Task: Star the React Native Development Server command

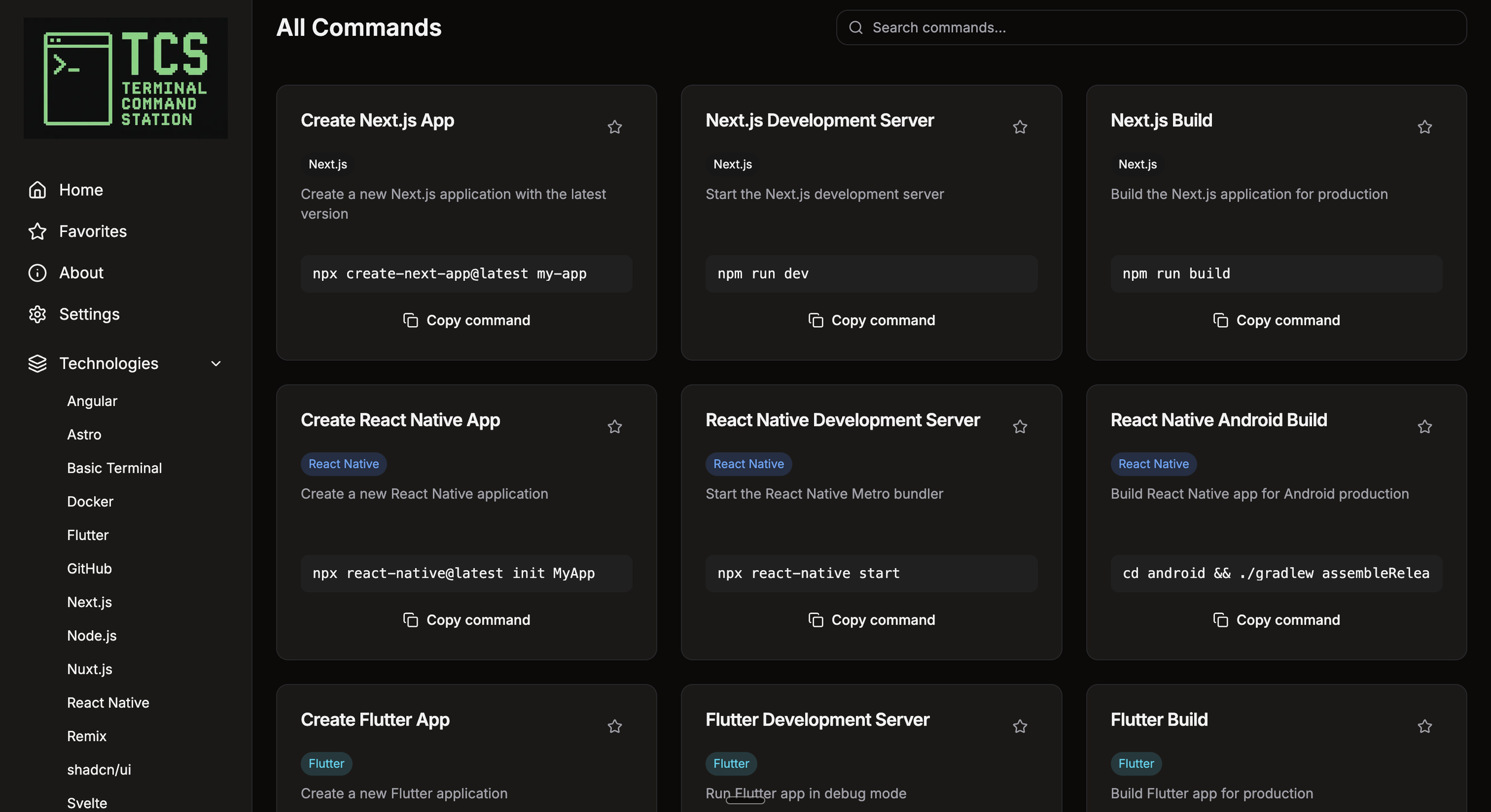Action: point(1020,427)
